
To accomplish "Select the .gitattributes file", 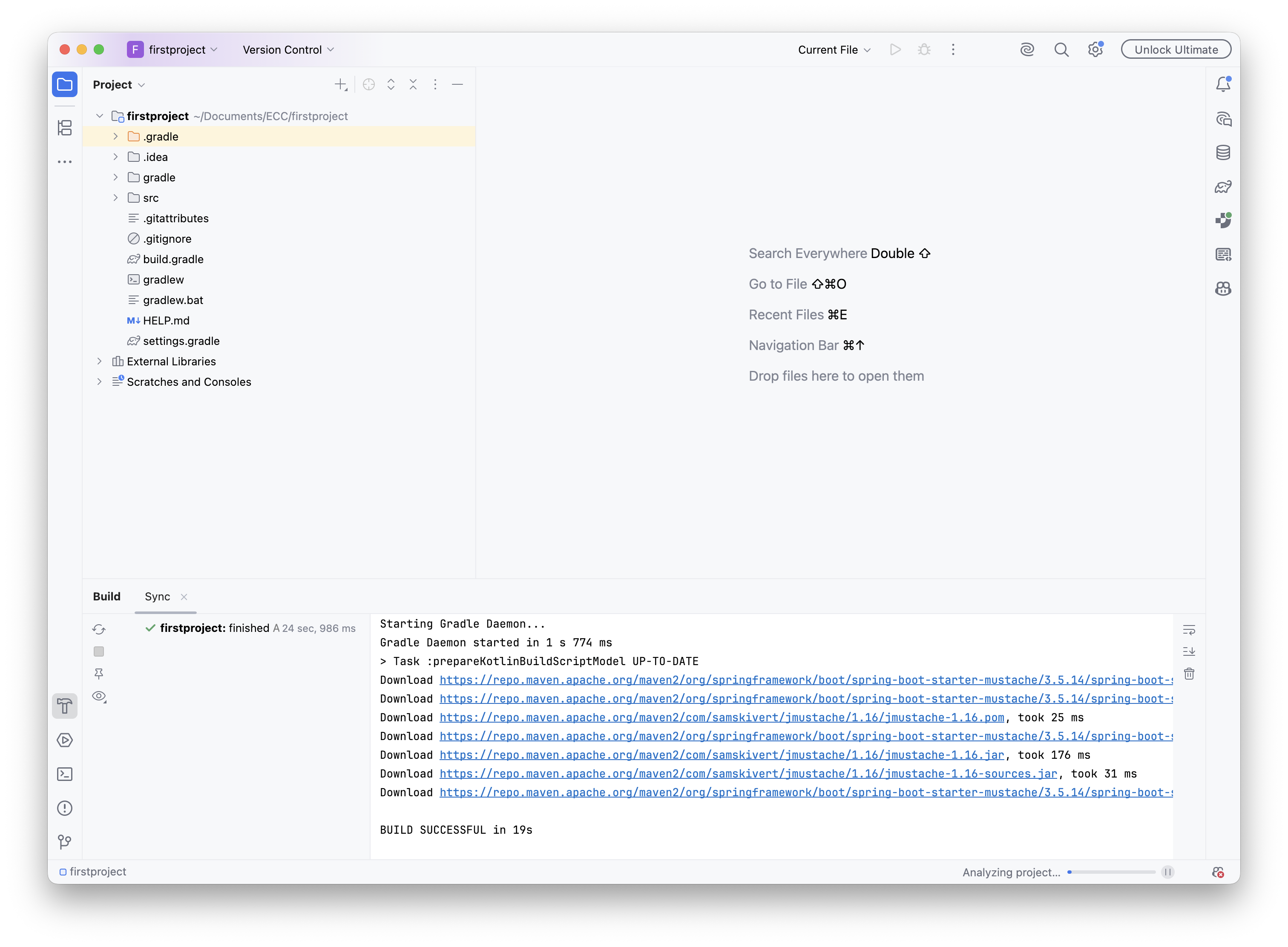I will (175, 218).
